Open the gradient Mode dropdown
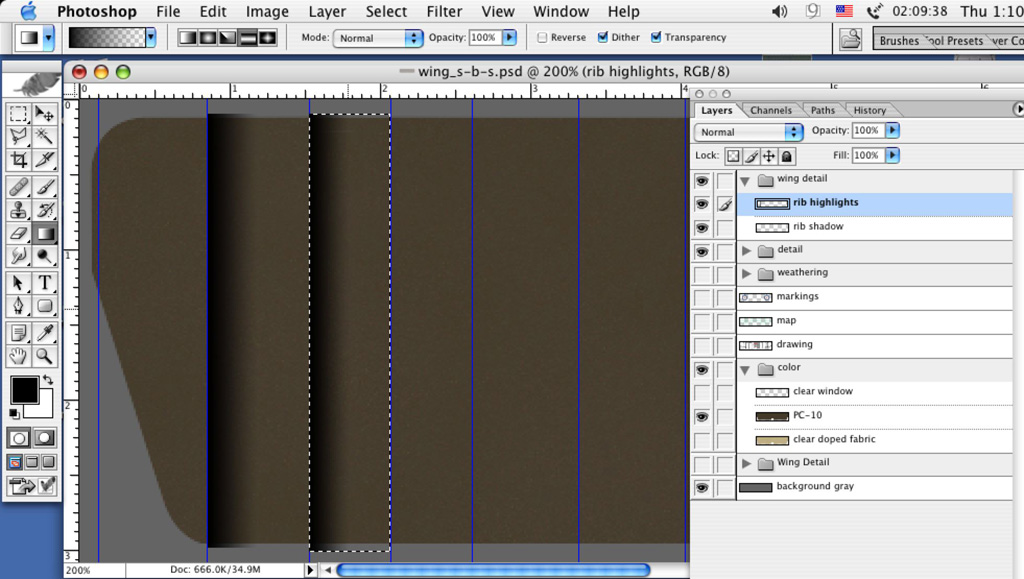1024x579 pixels. point(378,38)
